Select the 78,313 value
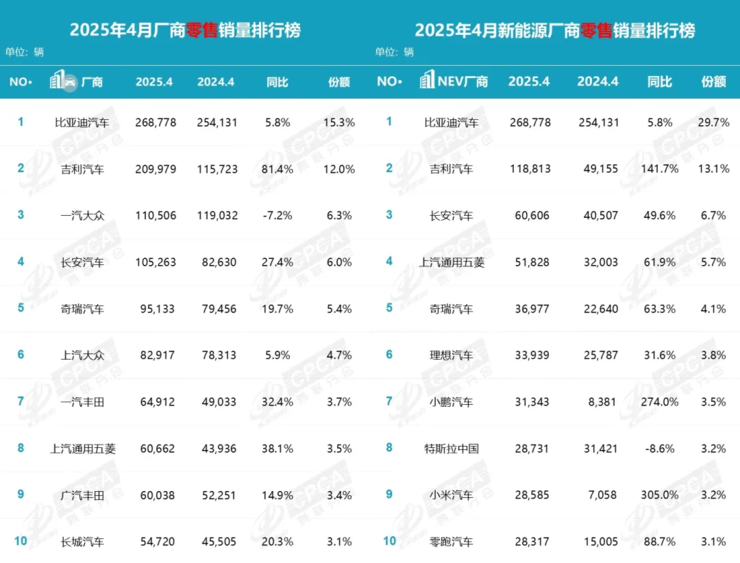Image resolution: width=740 pixels, height=563 pixels. (219, 355)
